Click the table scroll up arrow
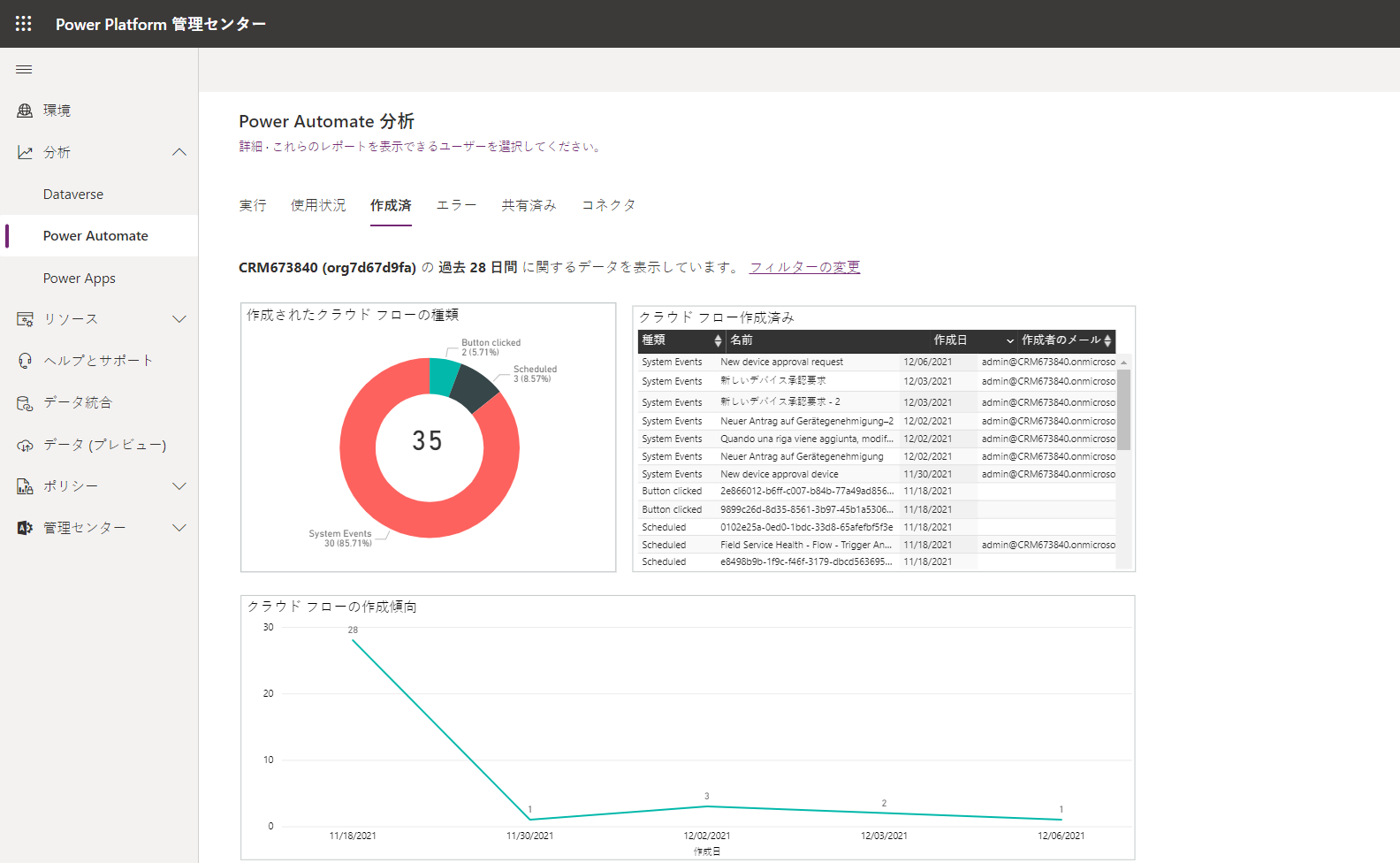This screenshot has height=863, width=1400. (x=1123, y=363)
